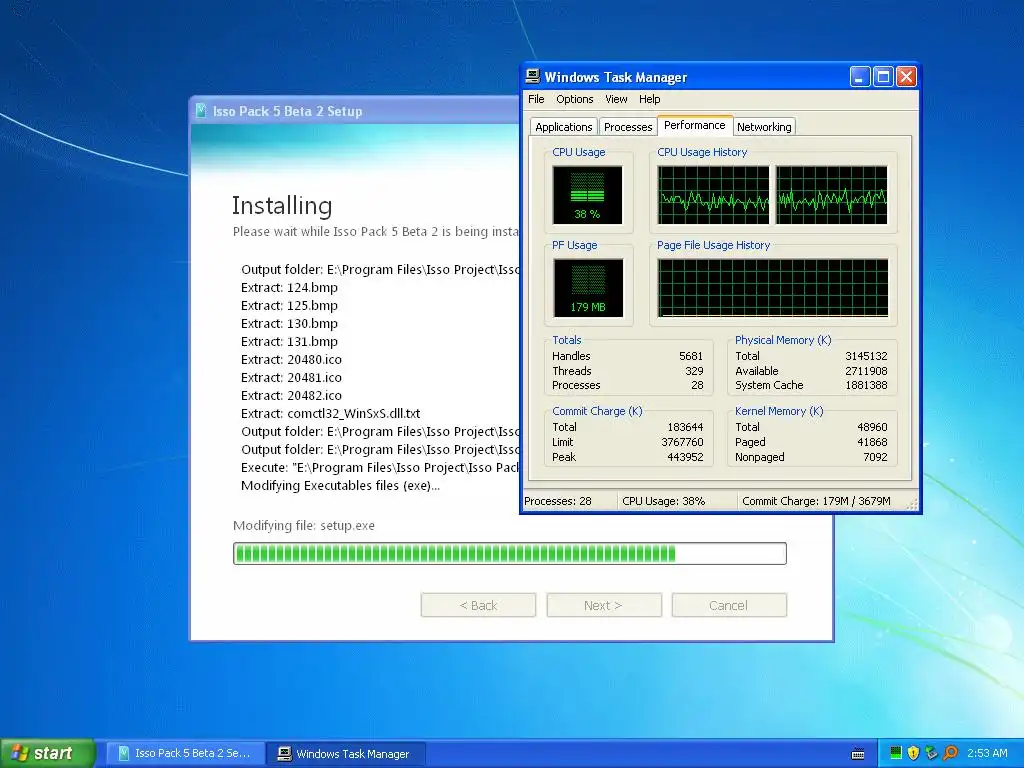Click the taskbar clock showing 2:53 AM

[987, 753]
